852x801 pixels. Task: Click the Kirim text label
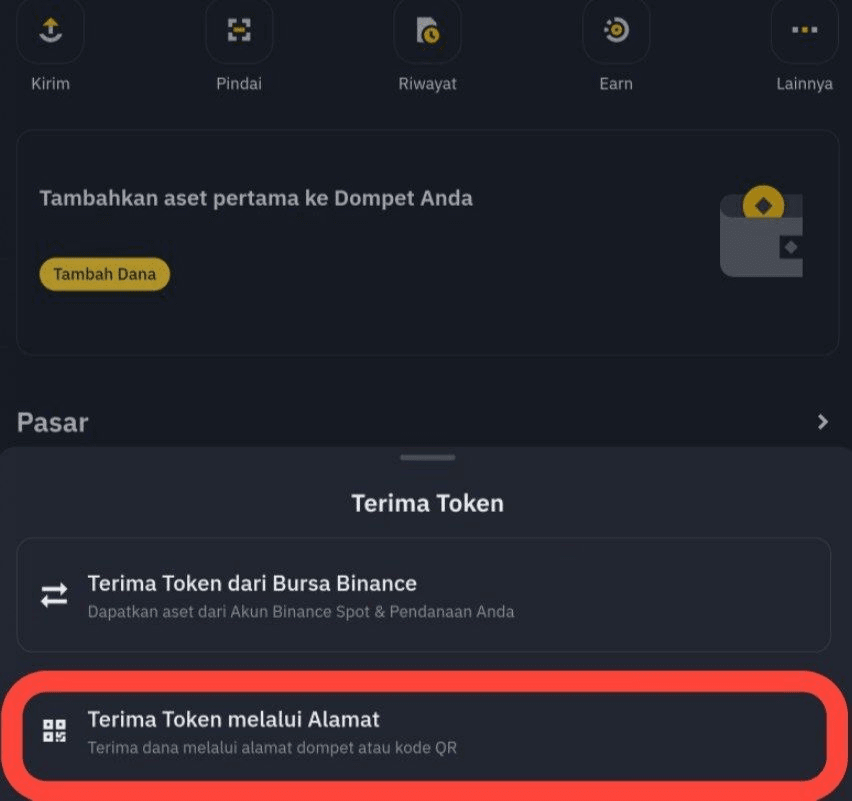[x=50, y=84]
